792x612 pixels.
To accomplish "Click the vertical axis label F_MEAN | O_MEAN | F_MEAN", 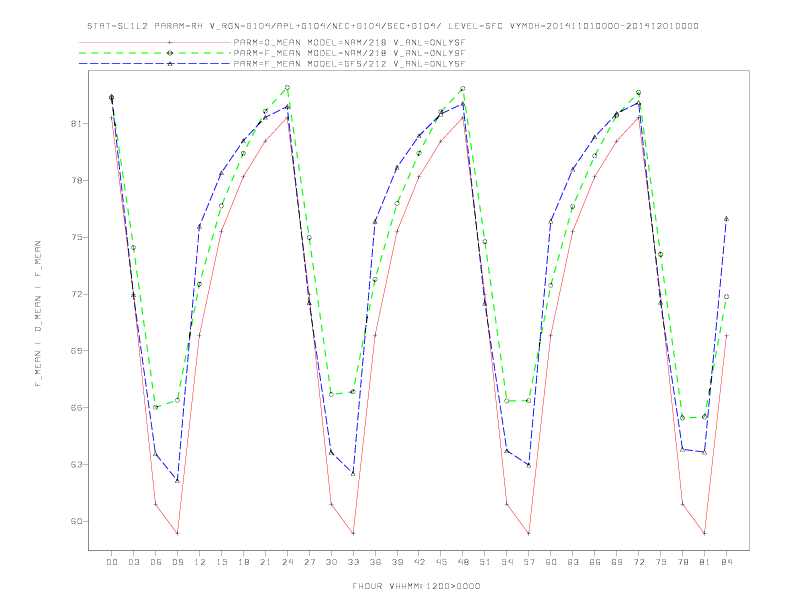I will pyautogui.click(x=38, y=314).
